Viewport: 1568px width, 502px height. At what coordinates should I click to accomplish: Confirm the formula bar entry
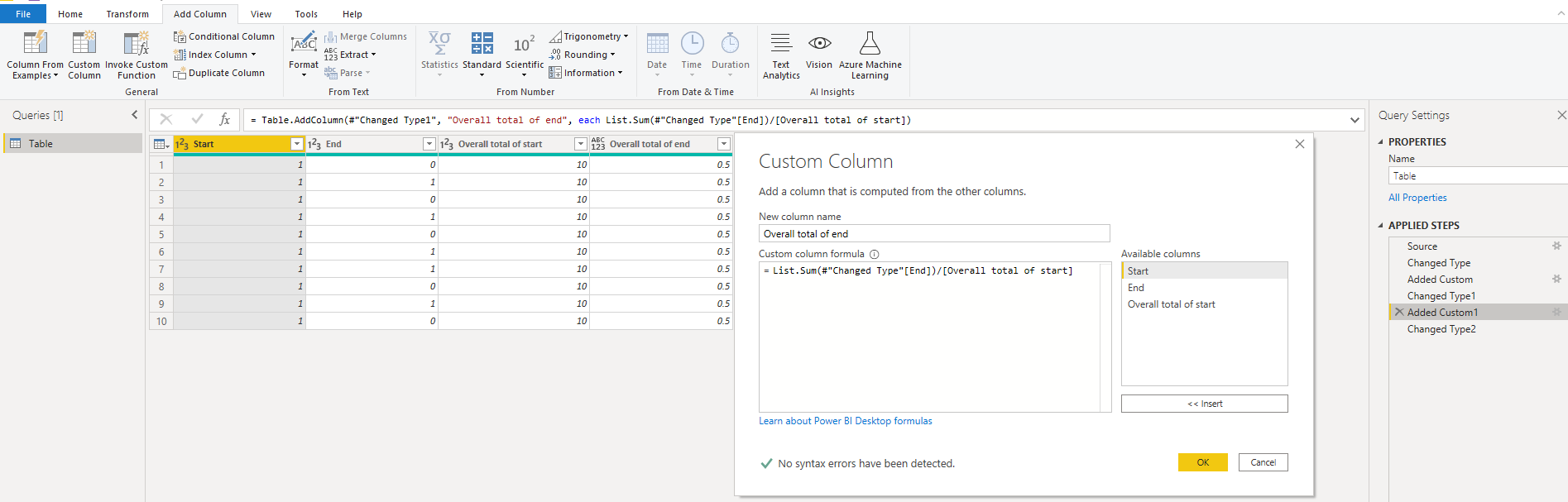197,119
